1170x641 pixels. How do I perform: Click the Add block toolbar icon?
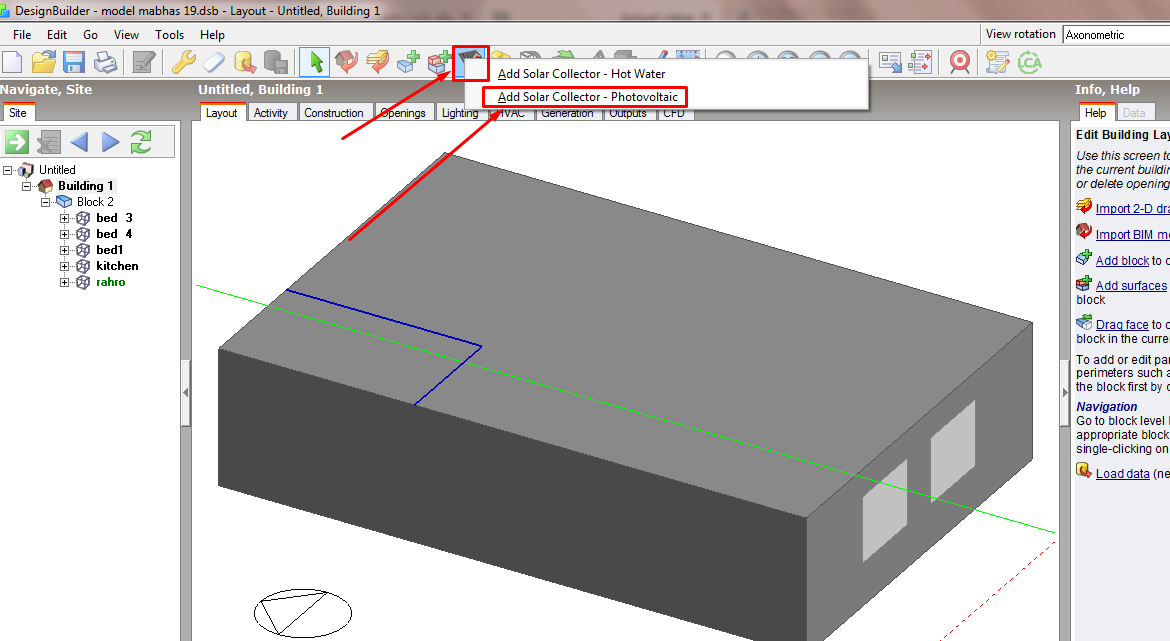(x=408, y=62)
